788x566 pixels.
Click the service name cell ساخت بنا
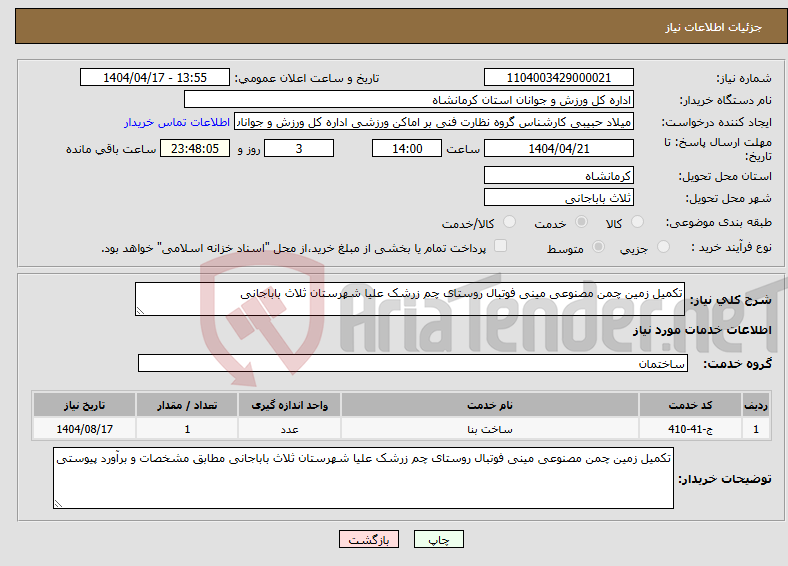(490, 429)
